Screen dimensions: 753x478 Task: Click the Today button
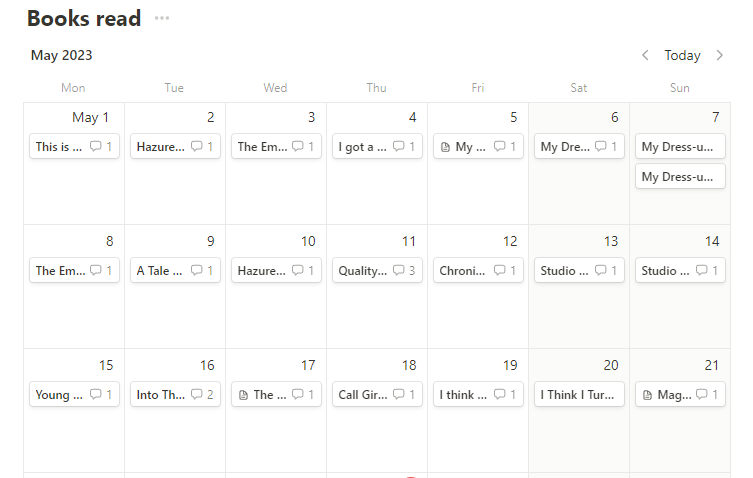click(682, 55)
